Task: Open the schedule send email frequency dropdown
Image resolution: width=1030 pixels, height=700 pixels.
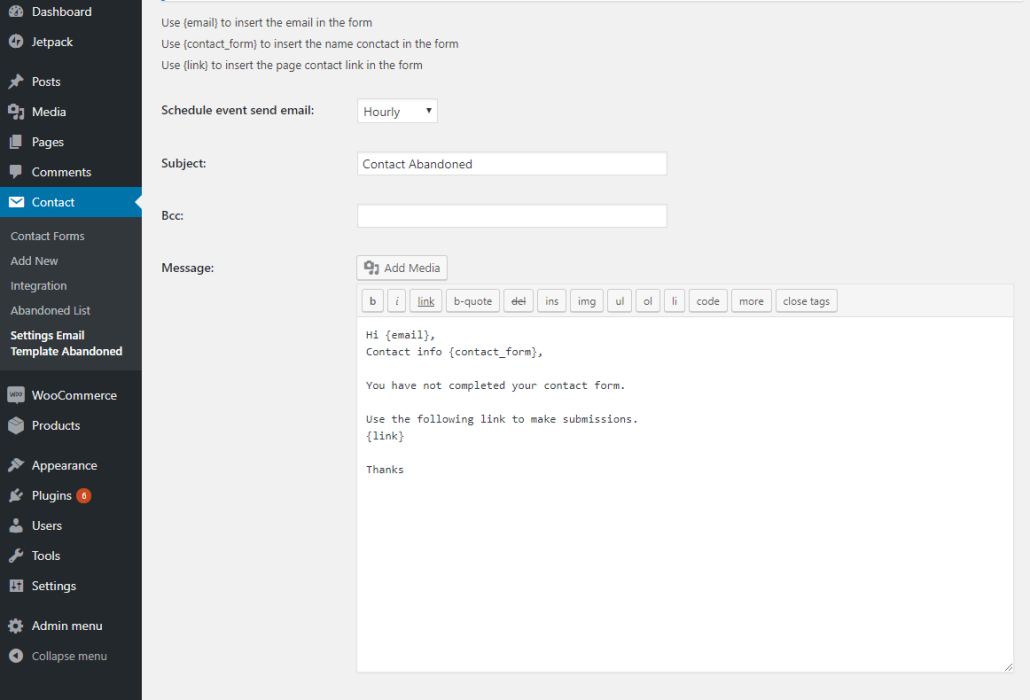Action: coord(396,110)
